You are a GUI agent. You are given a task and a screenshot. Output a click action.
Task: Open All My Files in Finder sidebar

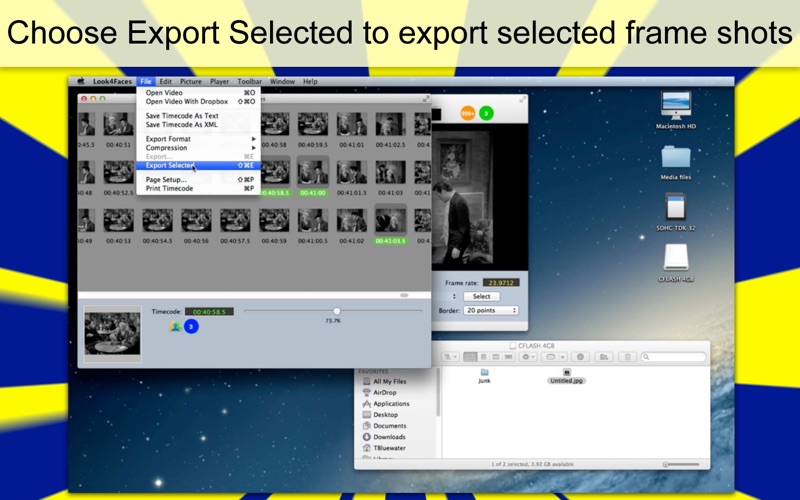(x=384, y=381)
